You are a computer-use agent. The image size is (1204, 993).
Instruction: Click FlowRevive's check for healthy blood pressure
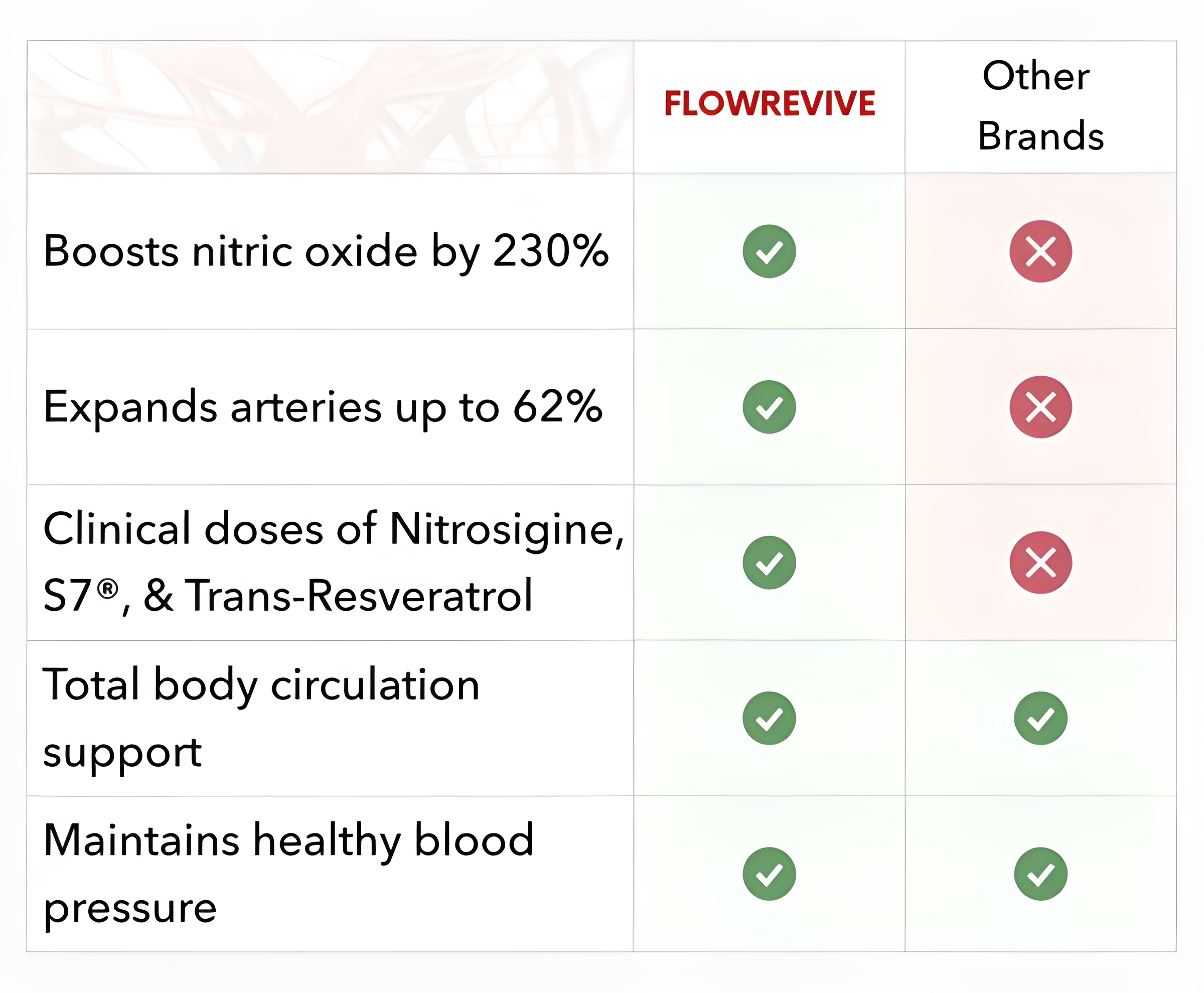pos(769,874)
